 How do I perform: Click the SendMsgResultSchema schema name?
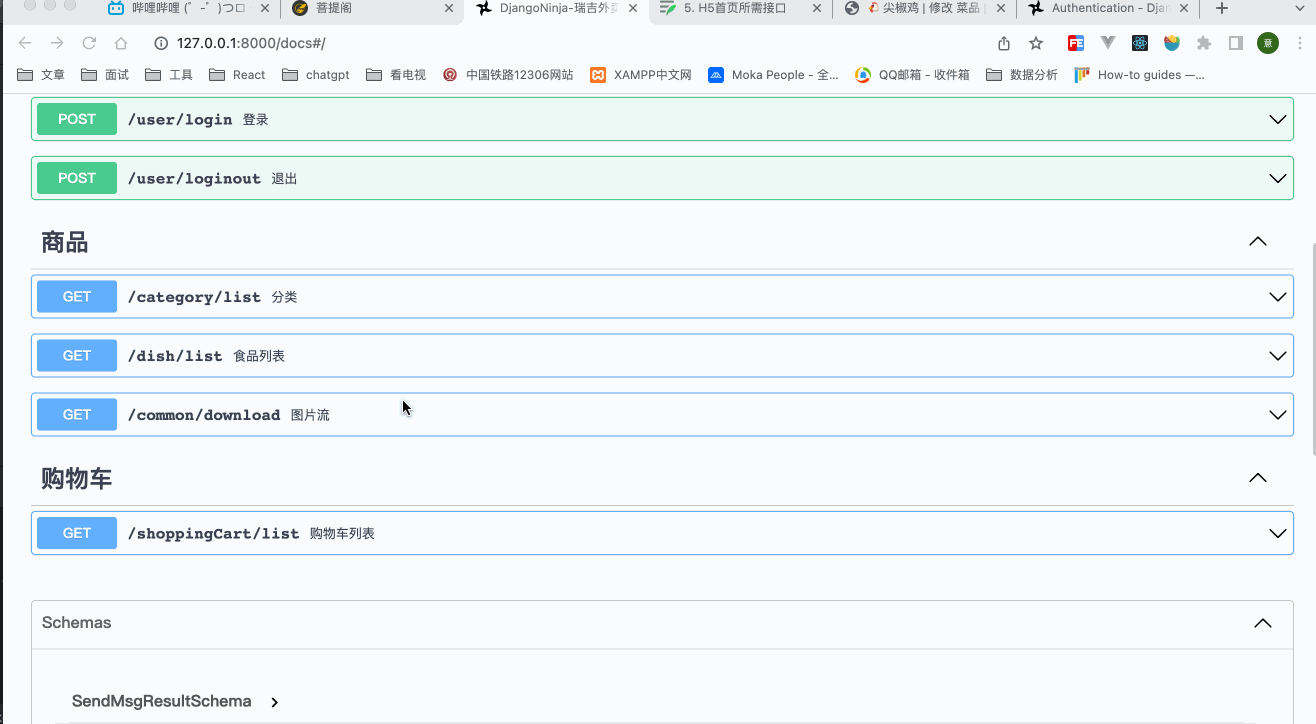click(x=161, y=701)
